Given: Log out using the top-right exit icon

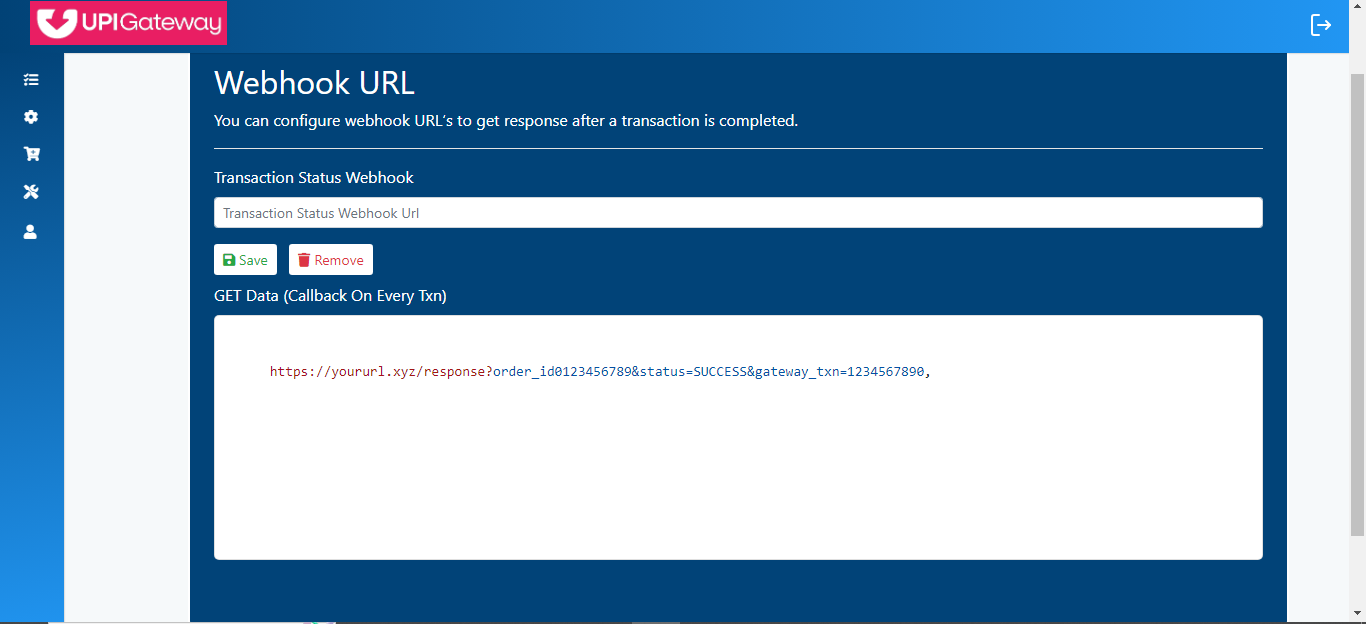Looking at the screenshot, I should pyautogui.click(x=1321, y=25).
